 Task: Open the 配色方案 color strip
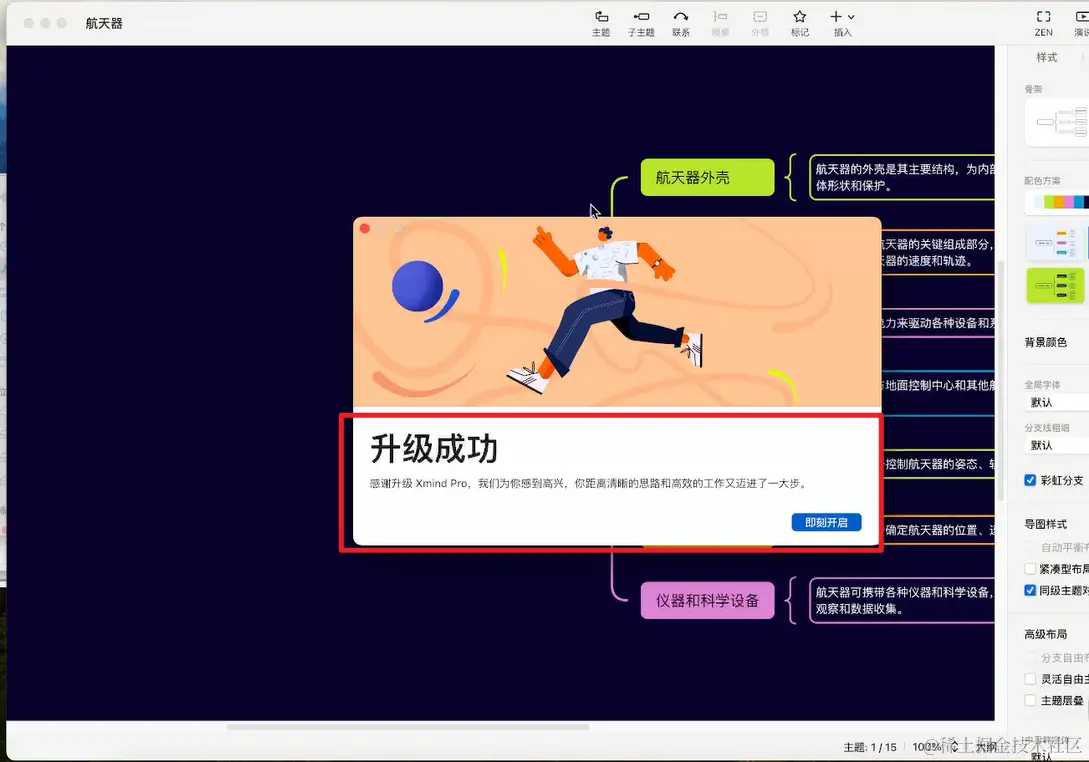point(1056,201)
